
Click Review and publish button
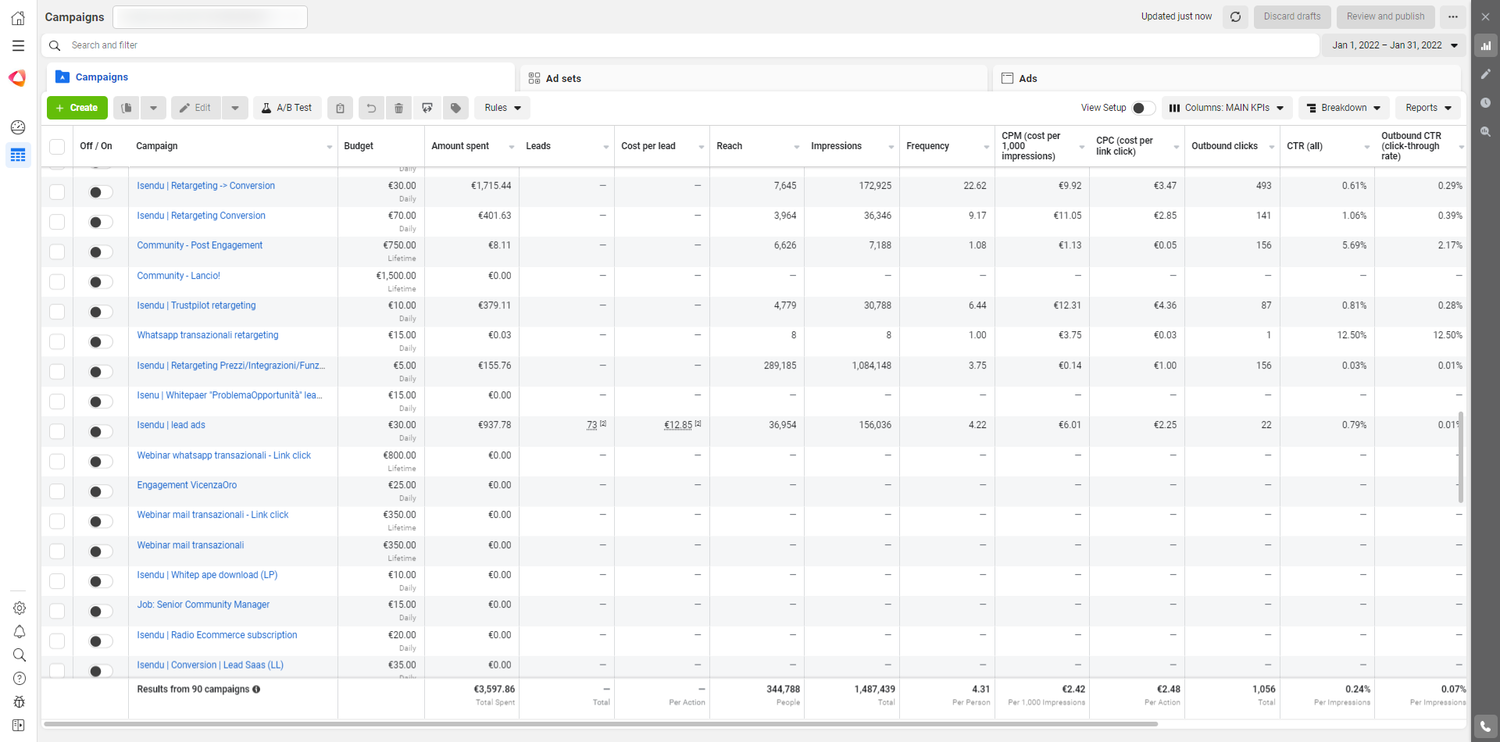click(1385, 17)
